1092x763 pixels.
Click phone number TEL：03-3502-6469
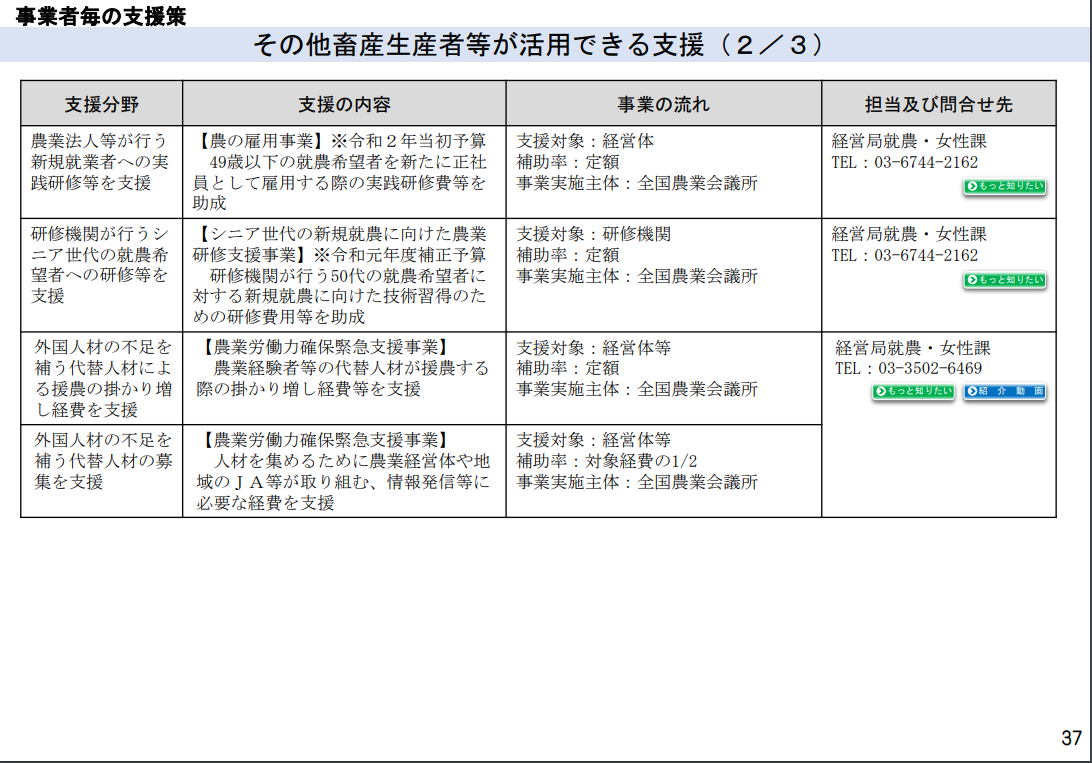click(908, 368)
